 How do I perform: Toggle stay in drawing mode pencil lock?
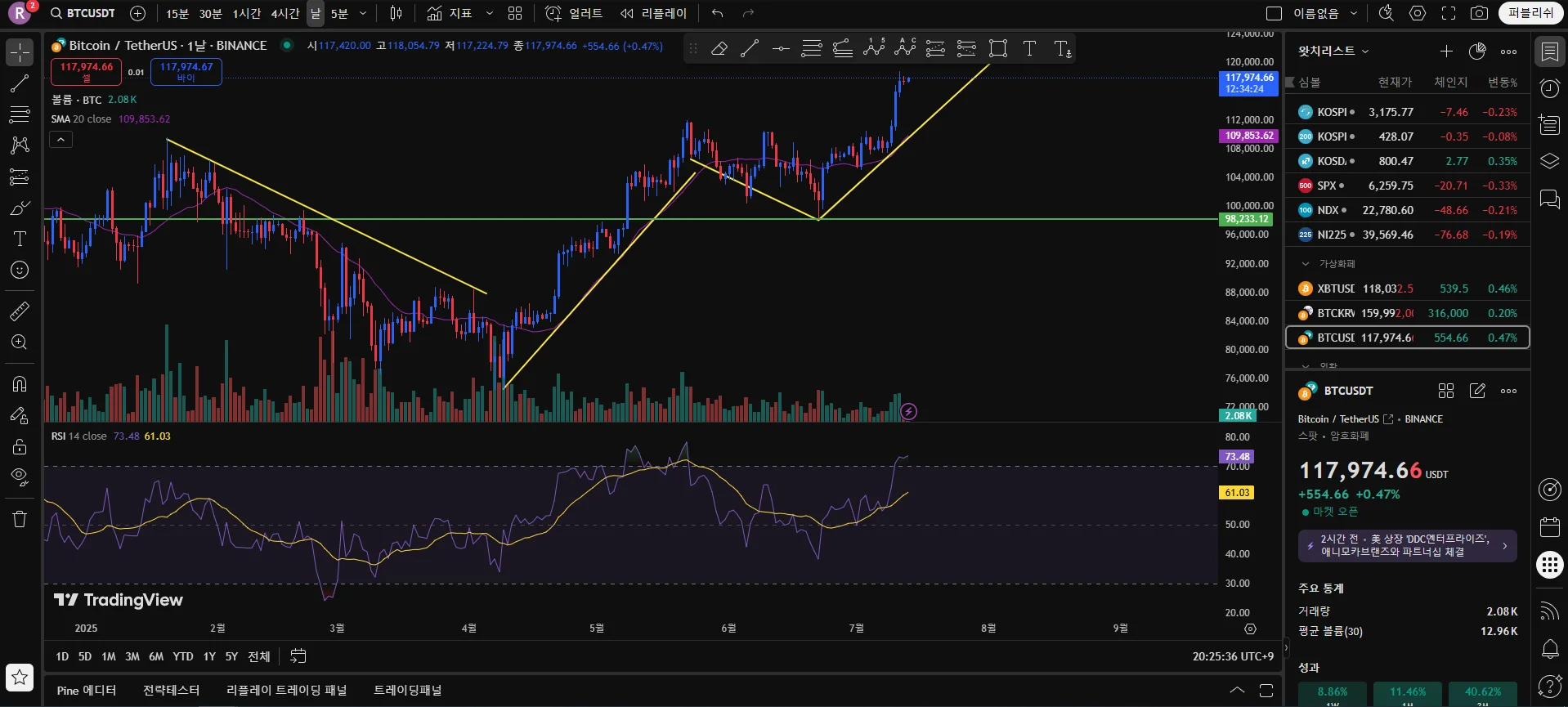(20, 415)
